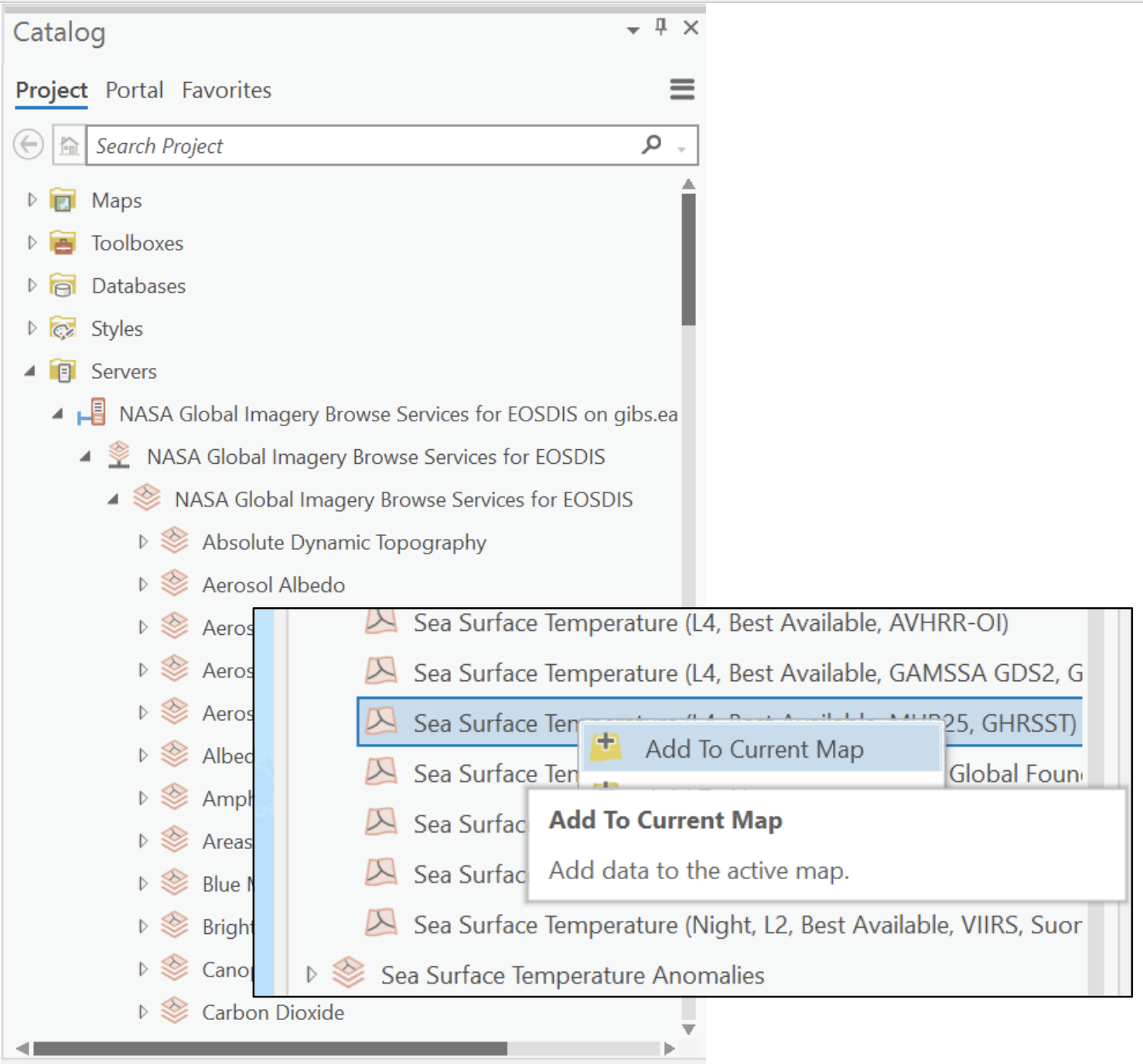
Task: Click the VIIRS night temperature layer icon
Action: (x=381, y=922)
